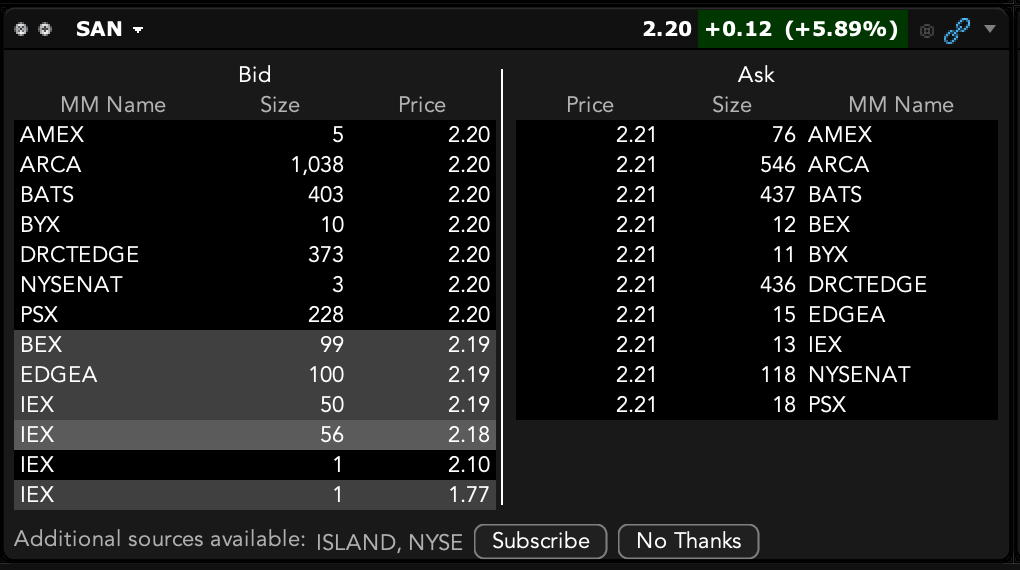Click the second small icon left of SAN
1020x570 pixels.
[x=44, y=29]
